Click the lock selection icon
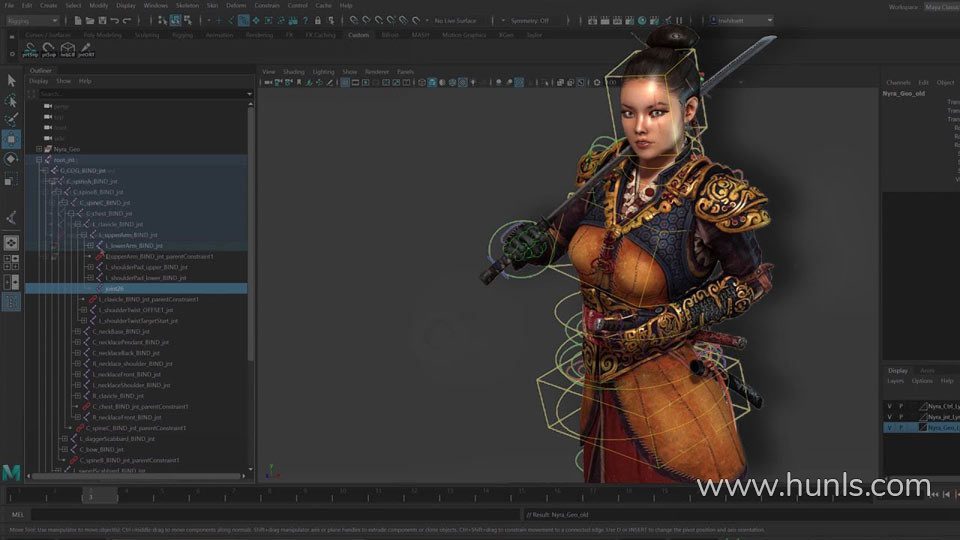This screenshot has width=960, height=540. coord(317,21)
